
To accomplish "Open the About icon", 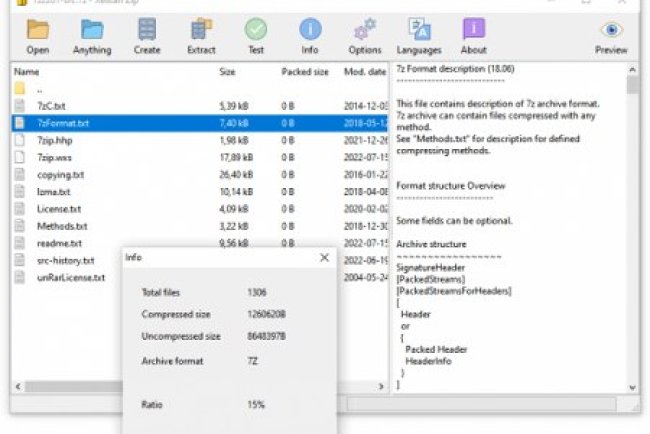I will pyautogui.click(x=473, y=30).
